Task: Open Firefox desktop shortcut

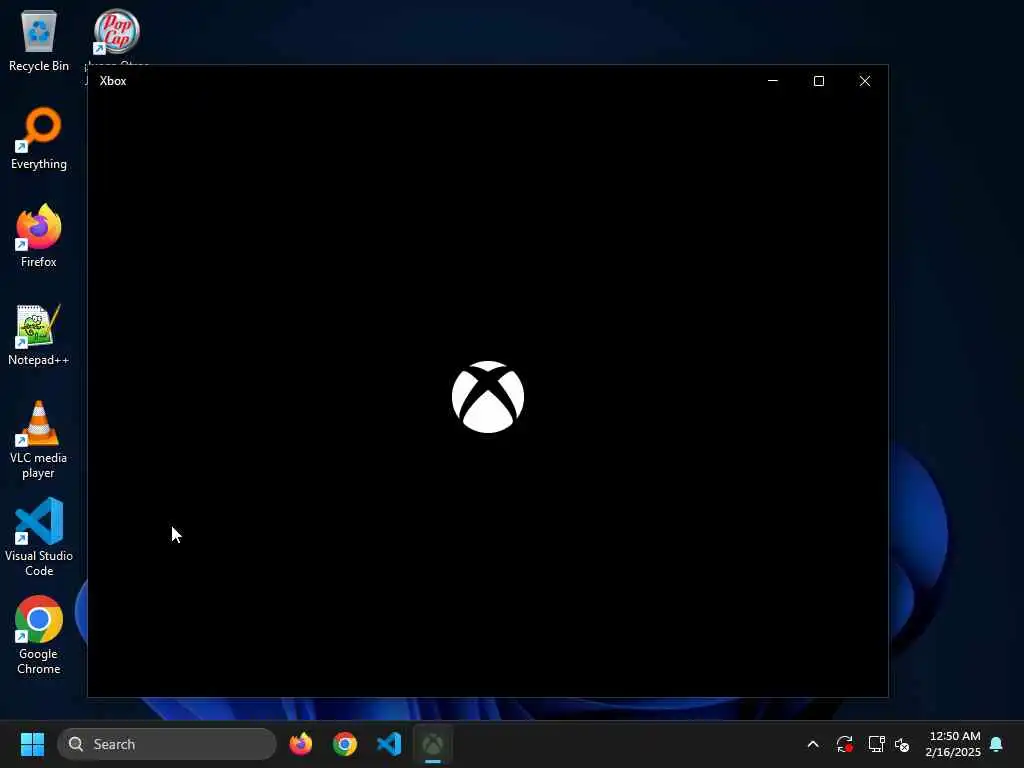Action: 39,236
